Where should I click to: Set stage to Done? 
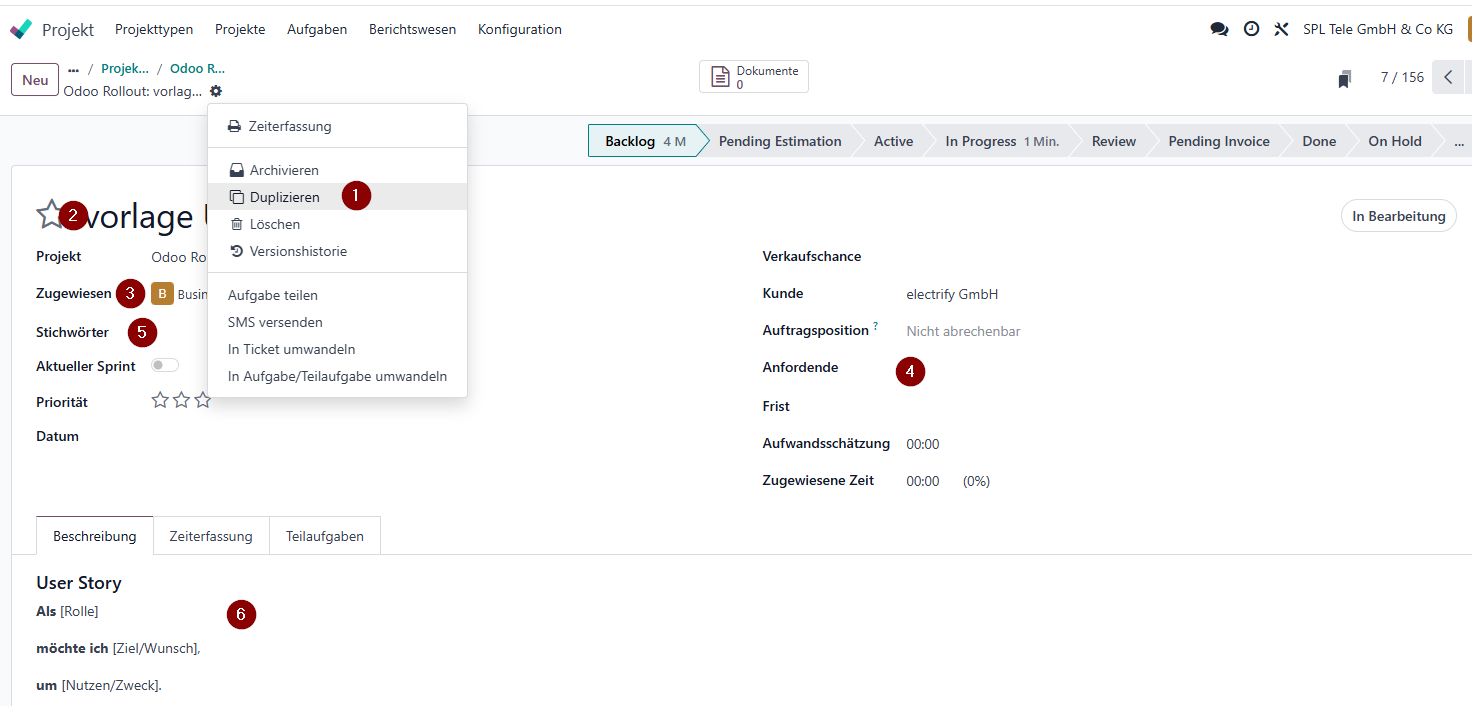click(x=1319, y=141)
